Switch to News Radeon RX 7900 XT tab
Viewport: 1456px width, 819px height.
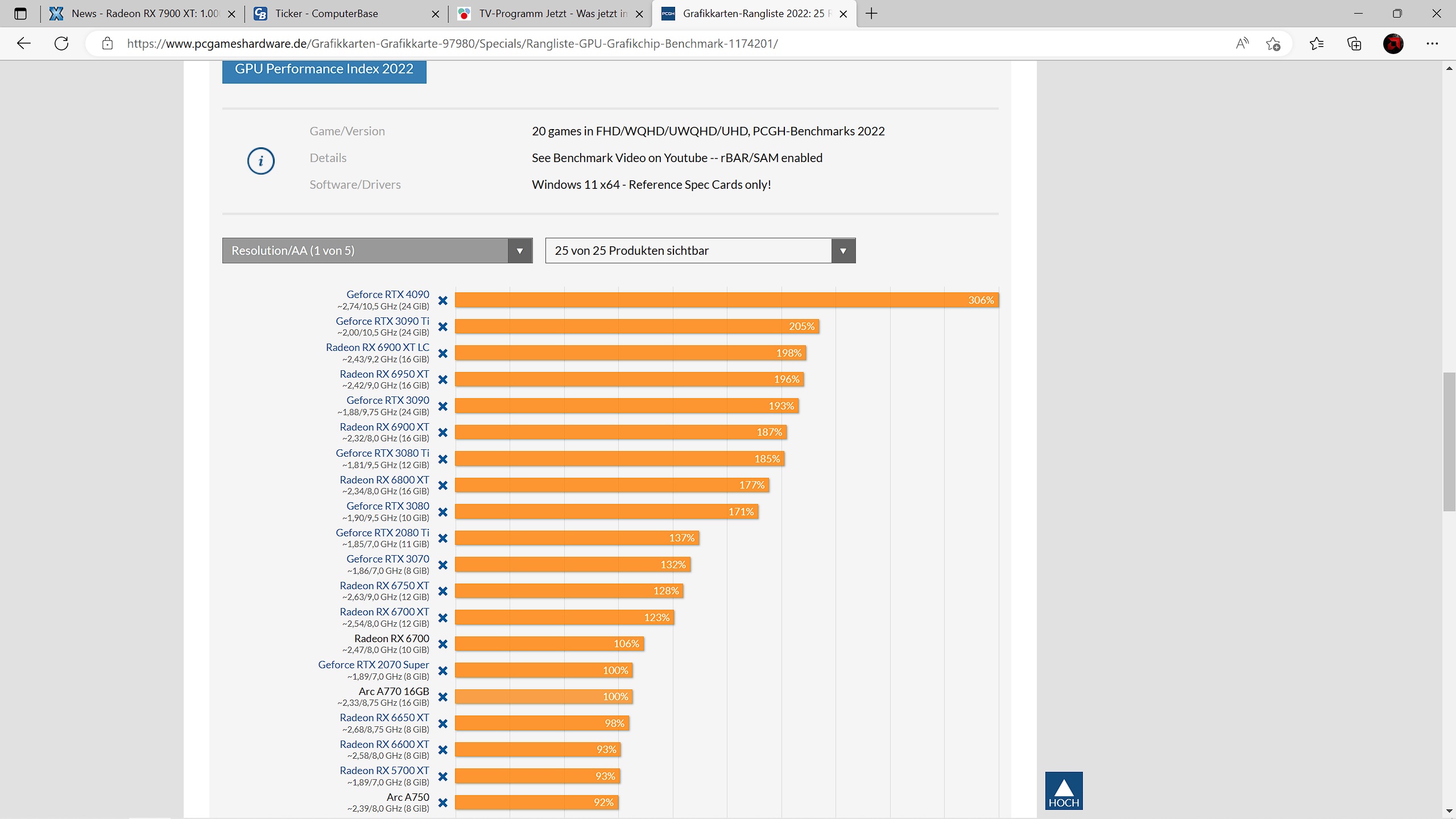144,14
